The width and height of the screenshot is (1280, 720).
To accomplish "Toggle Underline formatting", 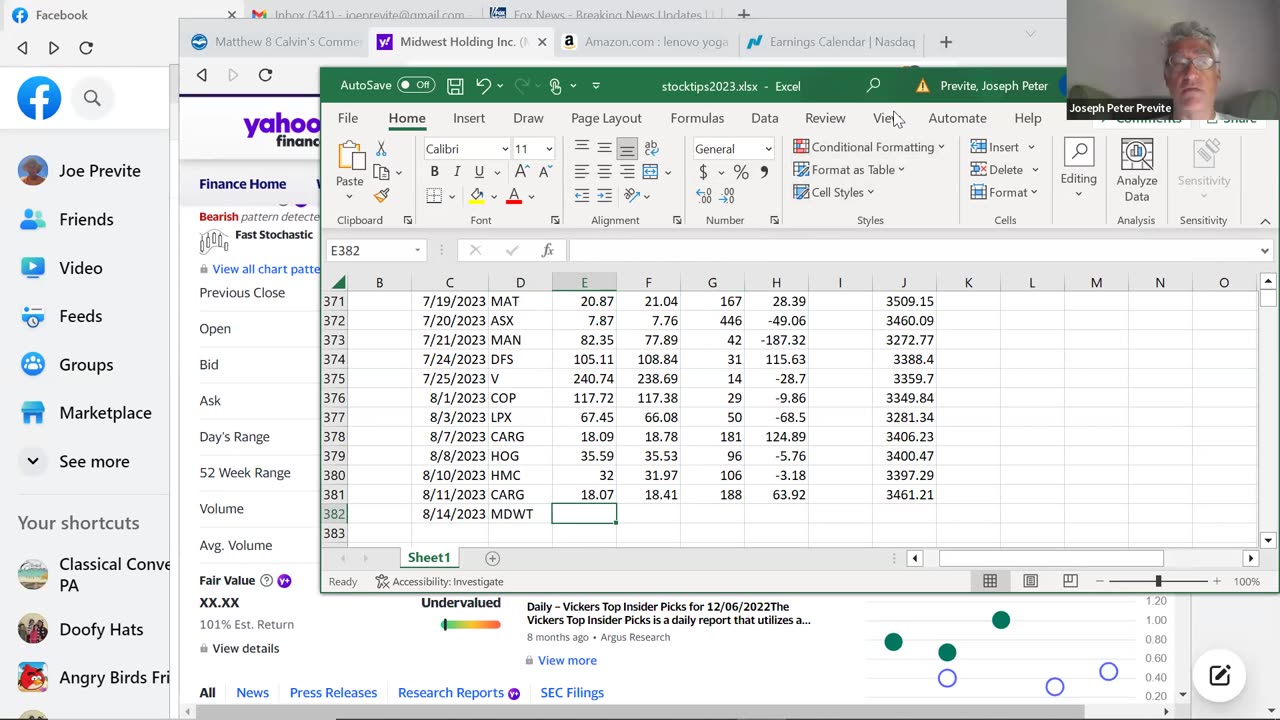I will [x=479, y=172].
